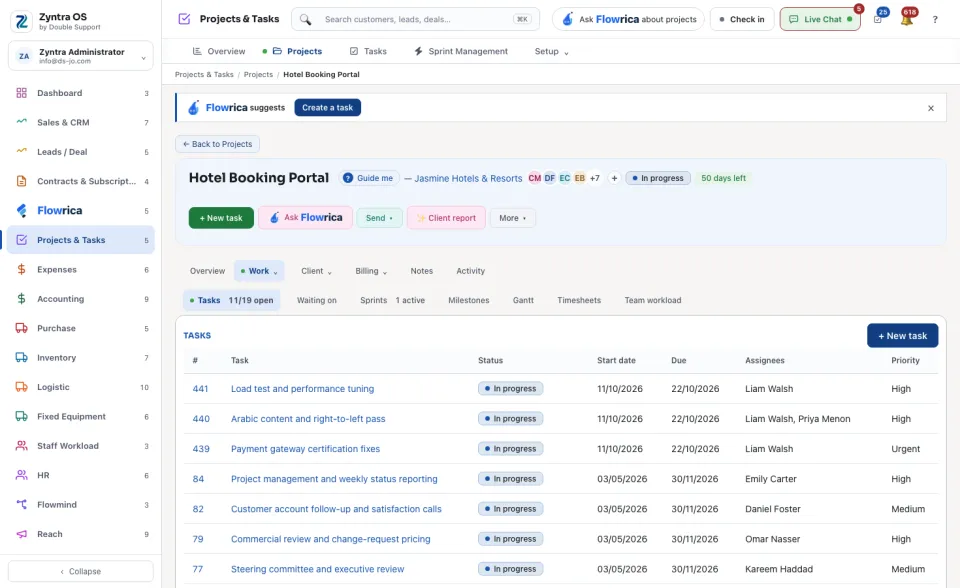Open the Activity tab
Viewport: 960px width, 588px height.
[470, 271]
